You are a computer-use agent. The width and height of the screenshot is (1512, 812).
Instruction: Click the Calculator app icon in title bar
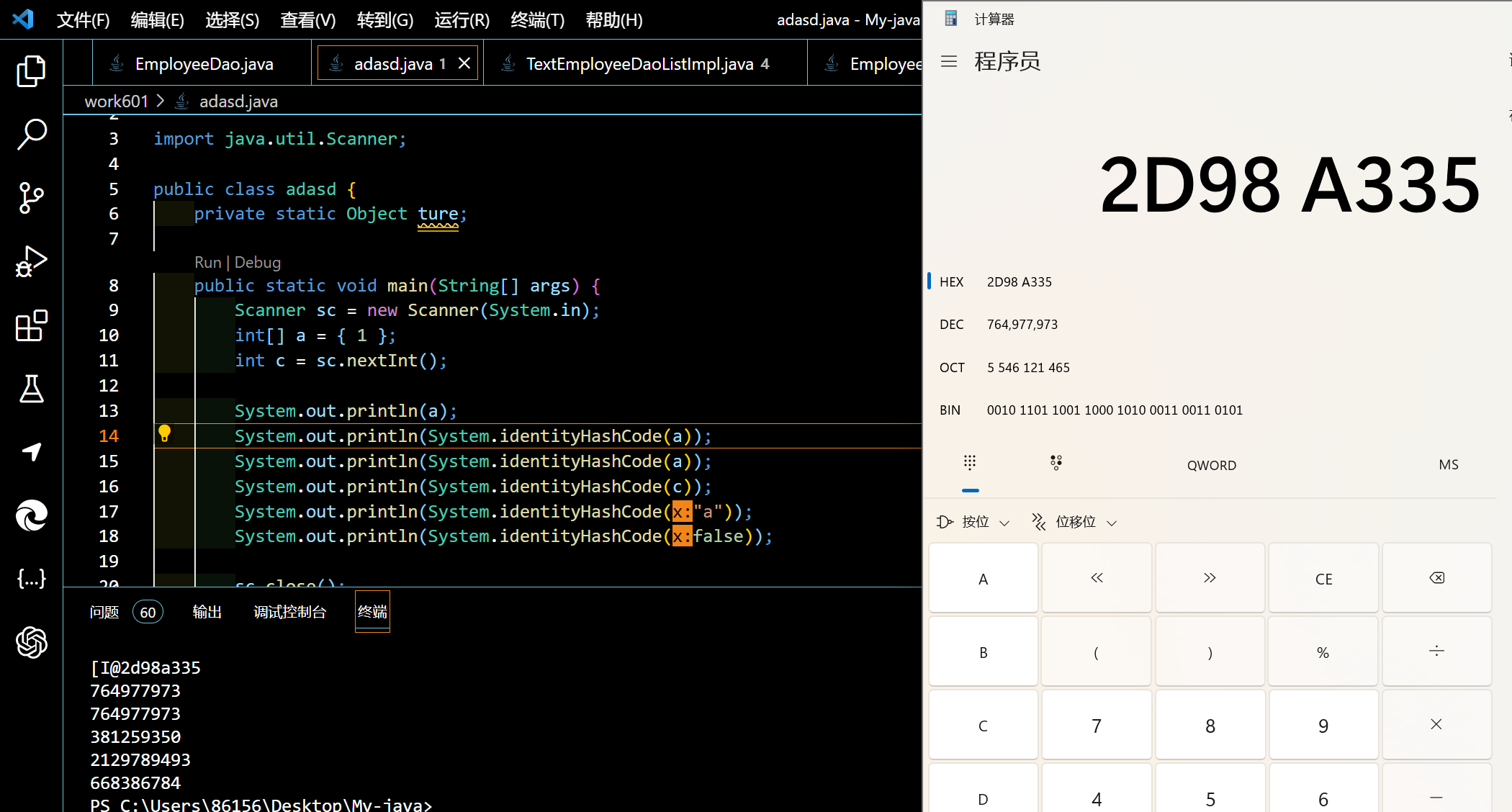click(x=950, y=19)
